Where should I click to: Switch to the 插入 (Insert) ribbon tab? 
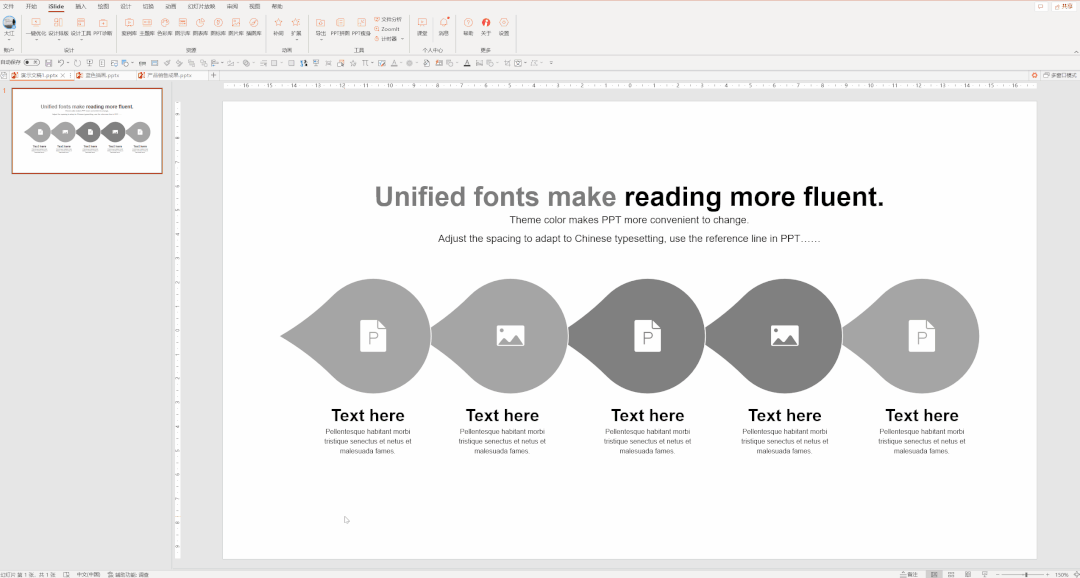point(80,6)
